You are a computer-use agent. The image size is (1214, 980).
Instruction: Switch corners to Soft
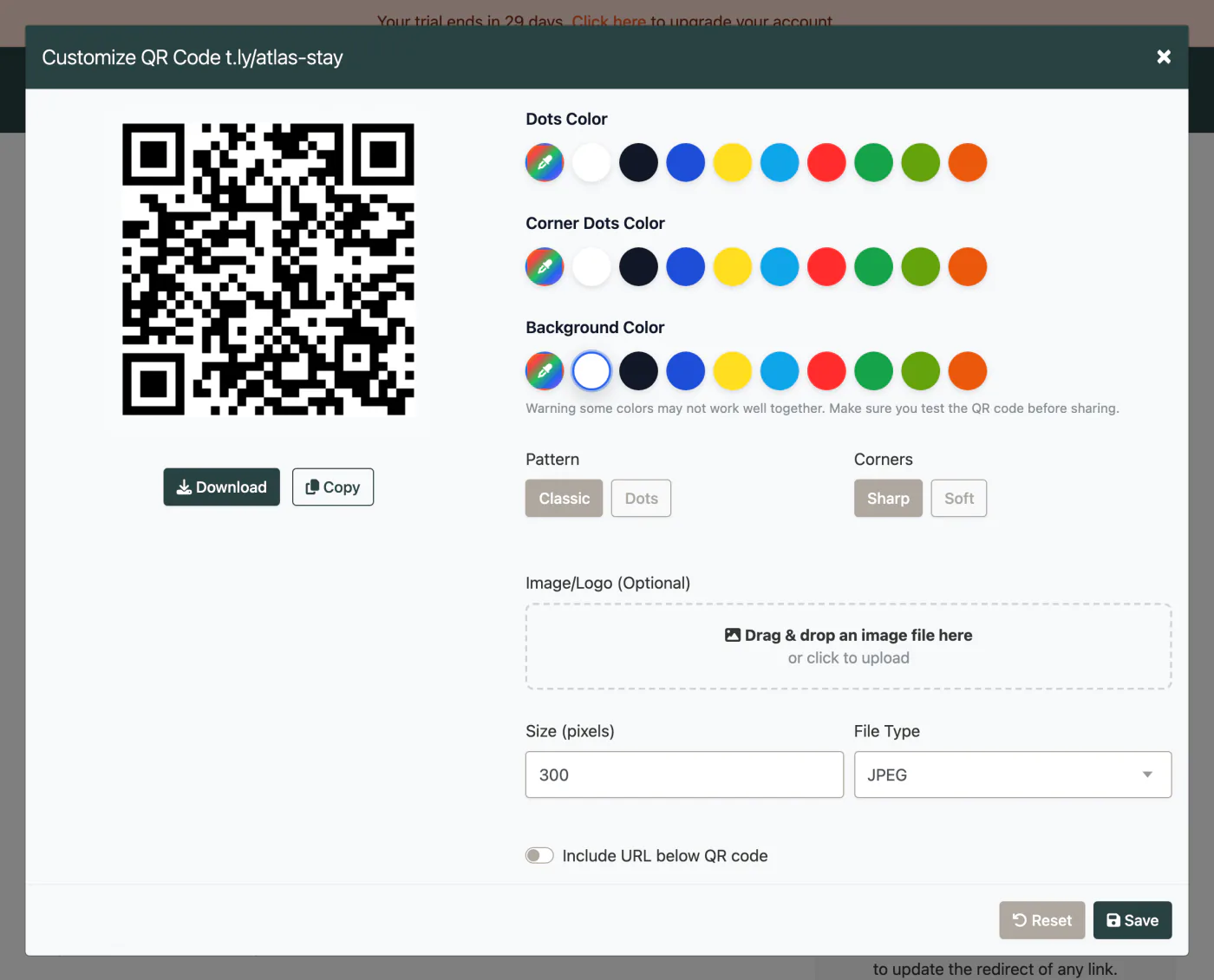point(959,499)
